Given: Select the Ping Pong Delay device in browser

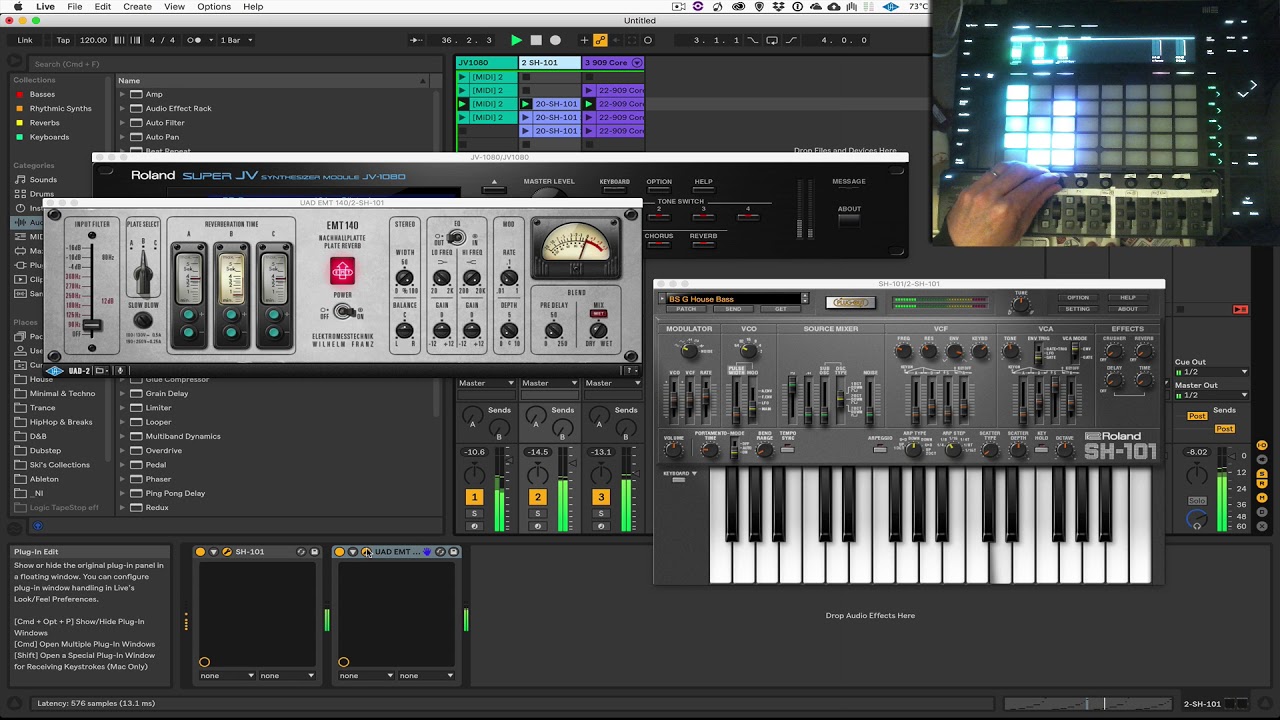Looking at the screenshot, I should pos(175,493).
